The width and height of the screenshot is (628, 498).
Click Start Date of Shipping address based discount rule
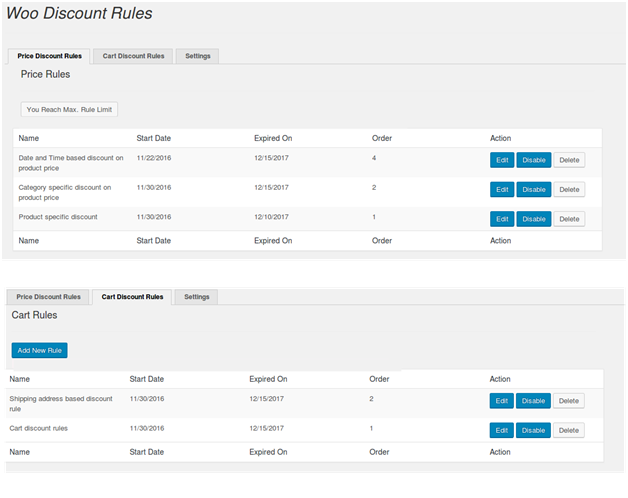[x=147, y=399]
